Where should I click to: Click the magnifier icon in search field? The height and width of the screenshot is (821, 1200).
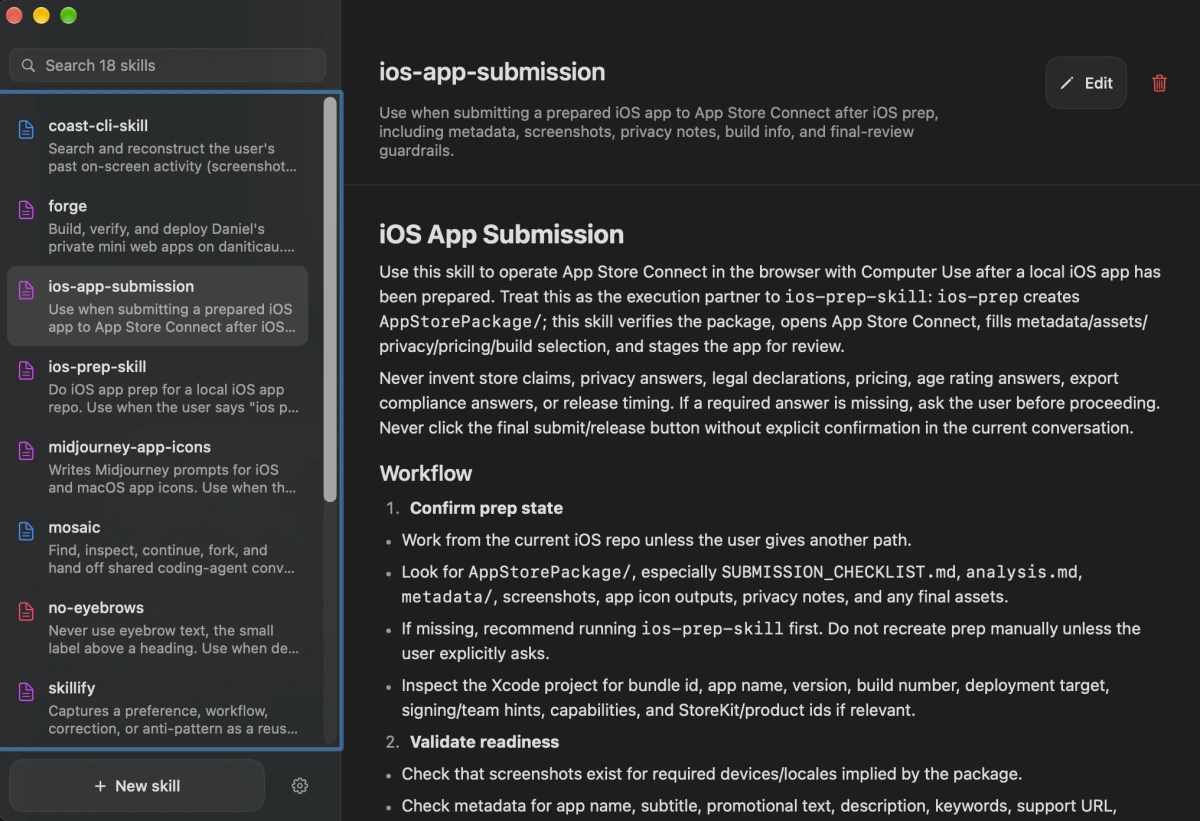(x=28, y=65)
